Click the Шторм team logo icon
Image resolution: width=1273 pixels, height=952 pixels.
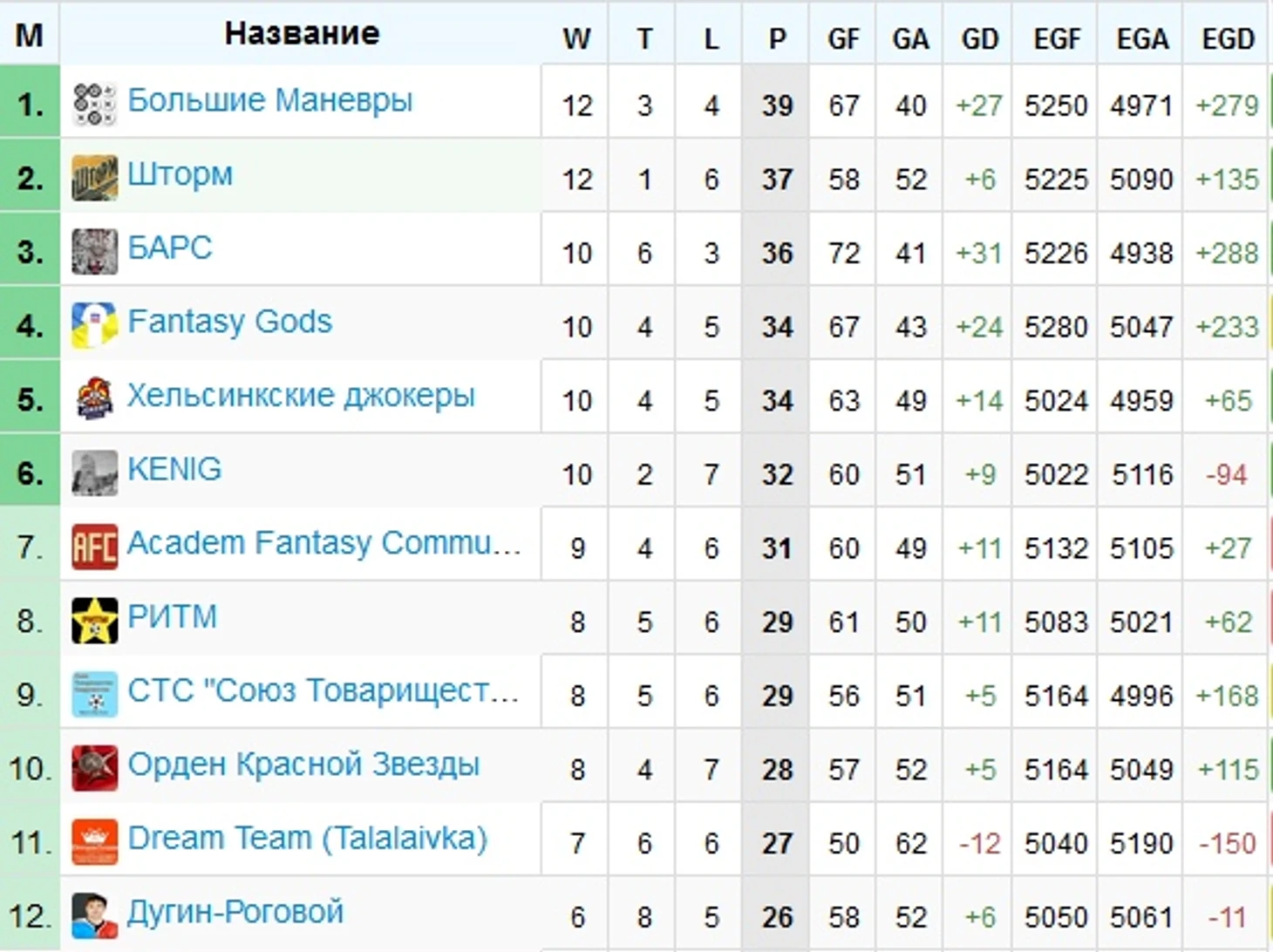tap(94, 179)
